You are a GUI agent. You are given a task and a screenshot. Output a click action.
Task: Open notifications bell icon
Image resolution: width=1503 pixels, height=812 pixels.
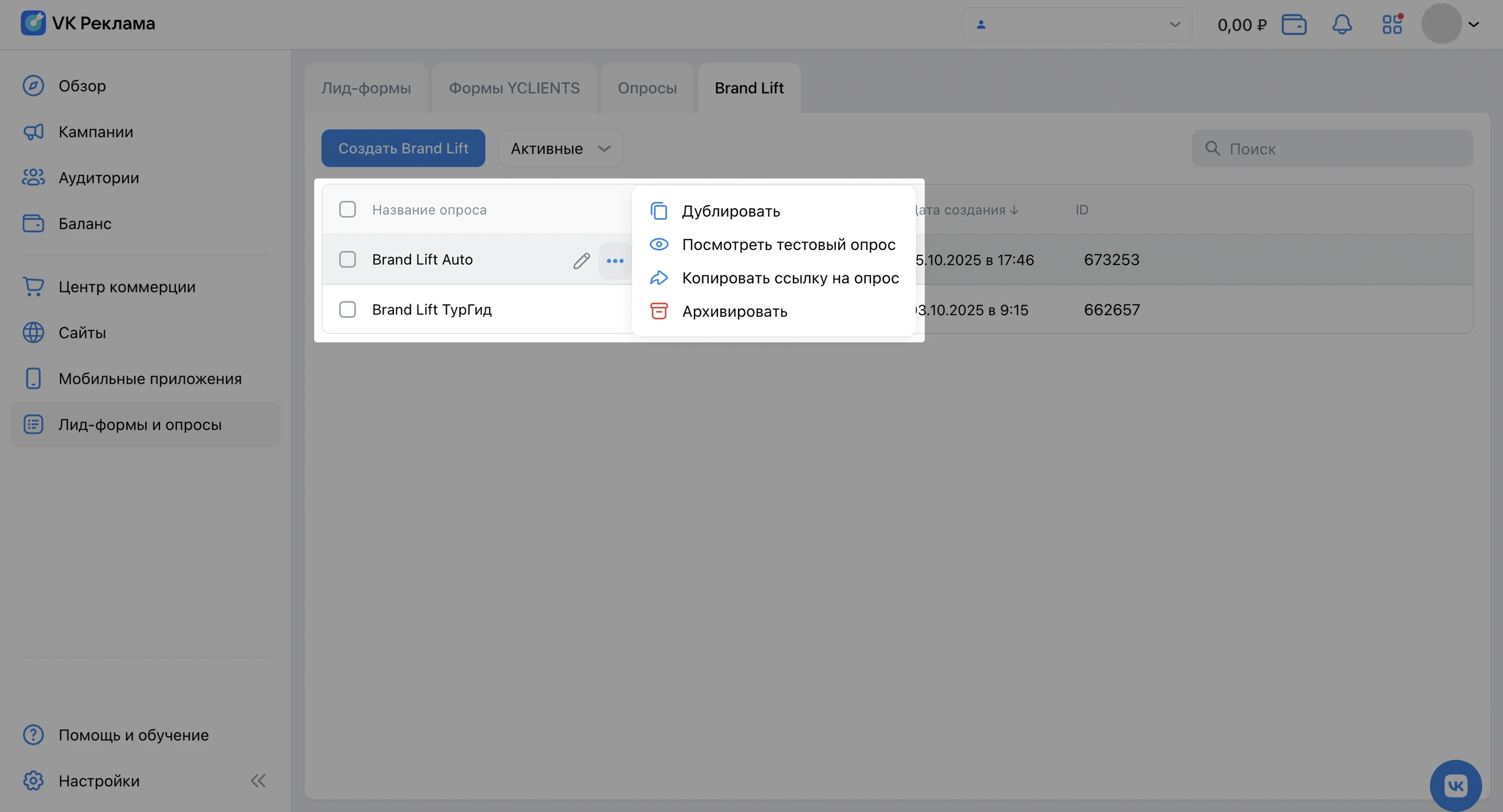pos(1342,24)
